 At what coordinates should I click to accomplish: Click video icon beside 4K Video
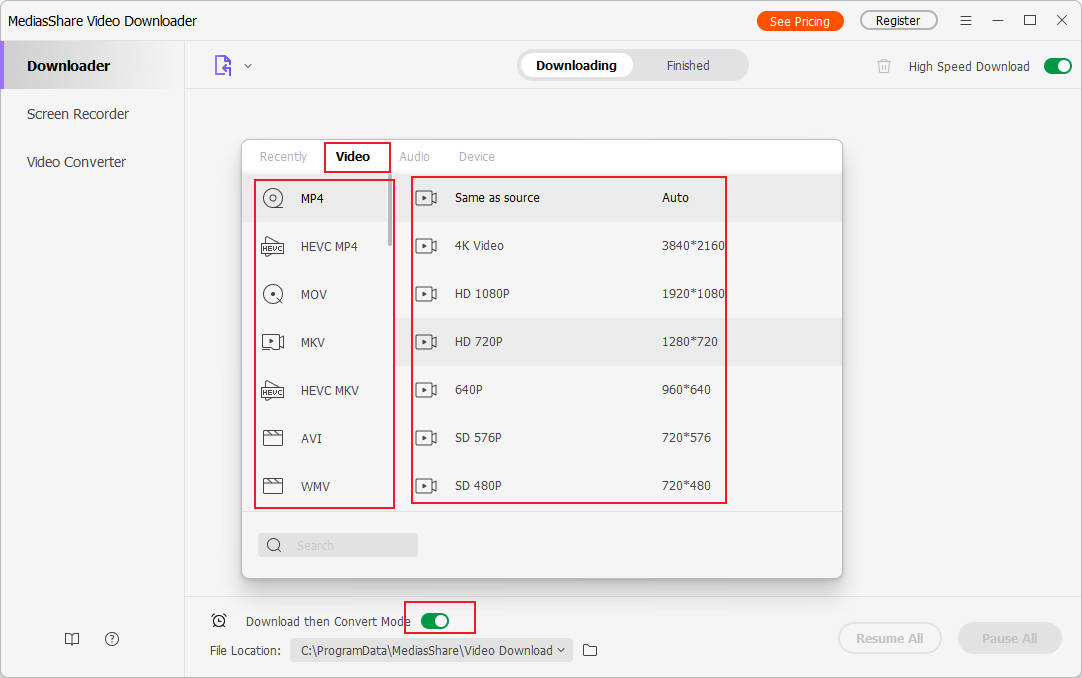coord(426,246)
